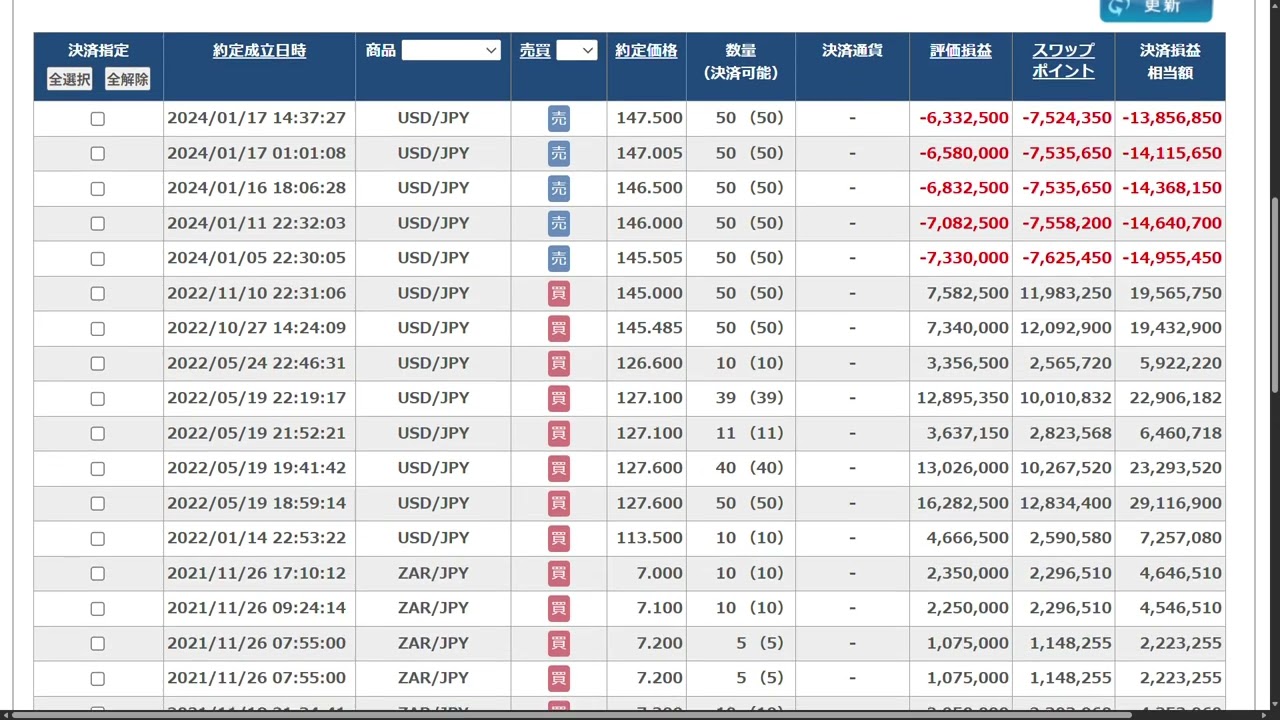
Task: Check the box for 2024/01/17 14:37:27 position
Action: pyautogui.click(x=97, y=118)
